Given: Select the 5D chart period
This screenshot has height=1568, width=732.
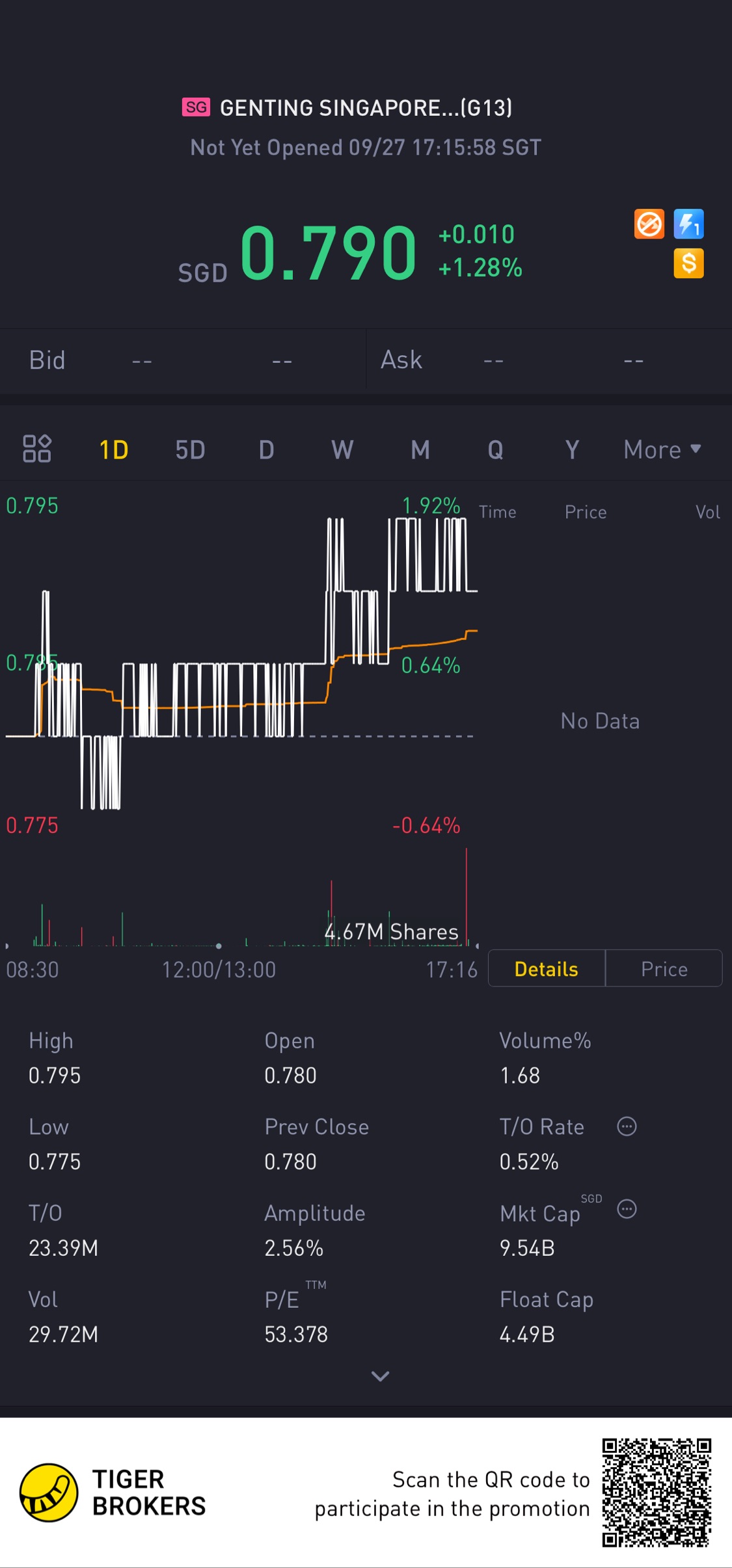Looking at the screenshot, I should pos(190,449).
